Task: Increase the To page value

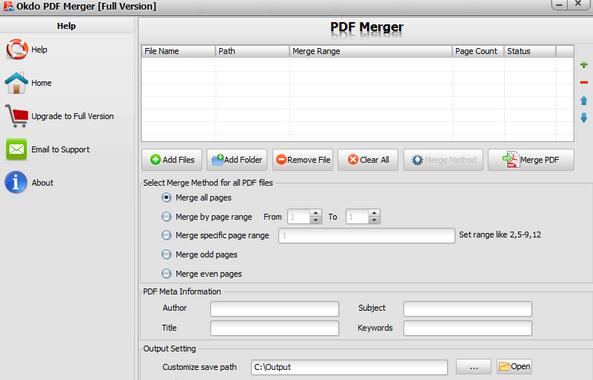Action: tap(374, 213)
